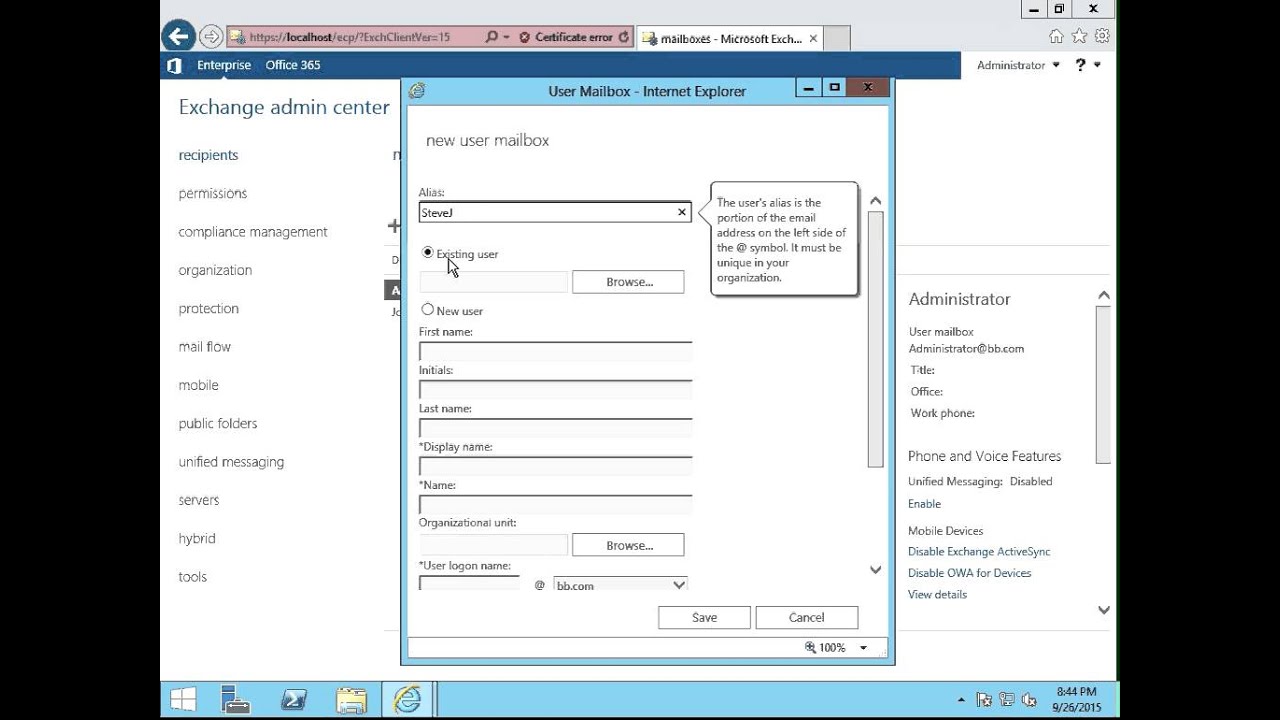Screen dimensions: 1280x720
Task: Click the Last name input field
Action: coord(555,428)
